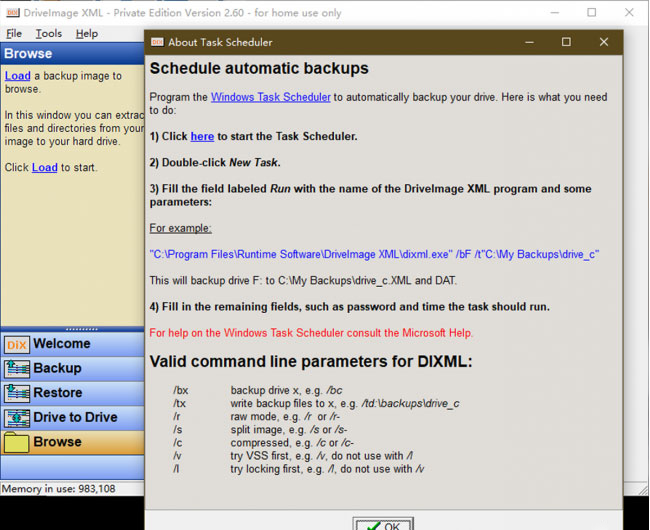The width and height of the screenshot is (650, 530).
Task: Click the /r raw mode row
Action: click(257, 416)
